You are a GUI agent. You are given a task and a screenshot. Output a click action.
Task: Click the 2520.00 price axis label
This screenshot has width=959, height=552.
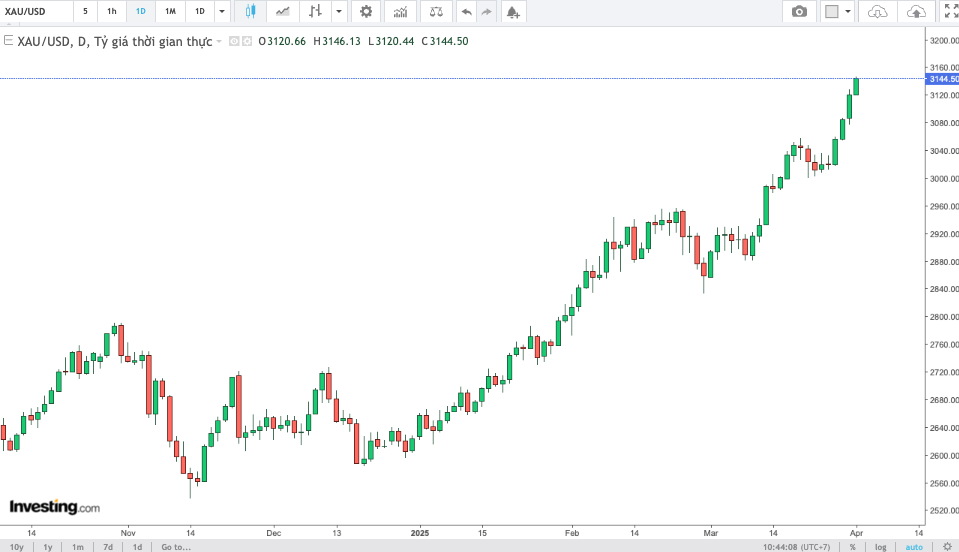[944, 510]
